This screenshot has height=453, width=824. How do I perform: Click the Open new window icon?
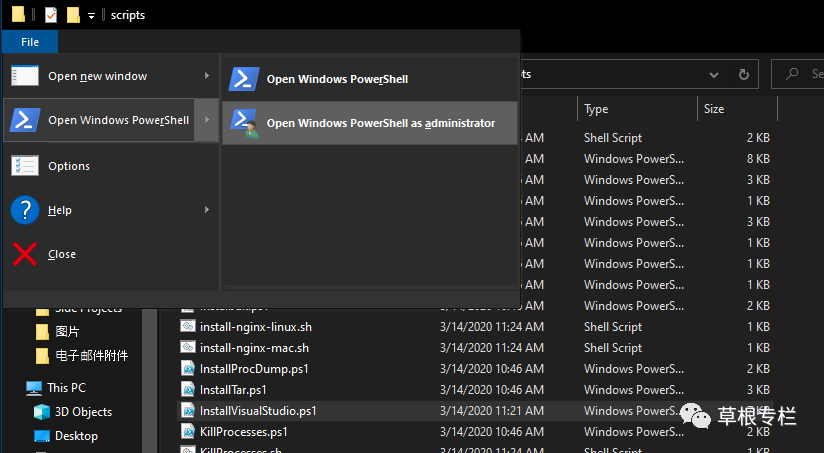(x=25, y=76)
